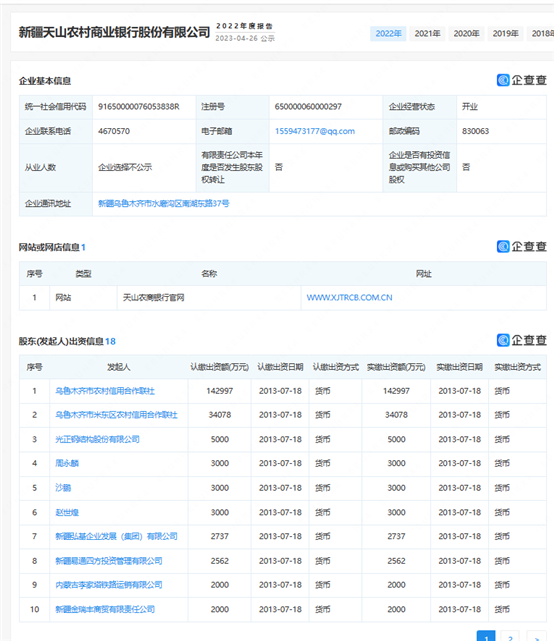Open the 2020年 annual report tab
Viewport: 554px width, 641px height.
pyautogui.click(x=466, y=34)
